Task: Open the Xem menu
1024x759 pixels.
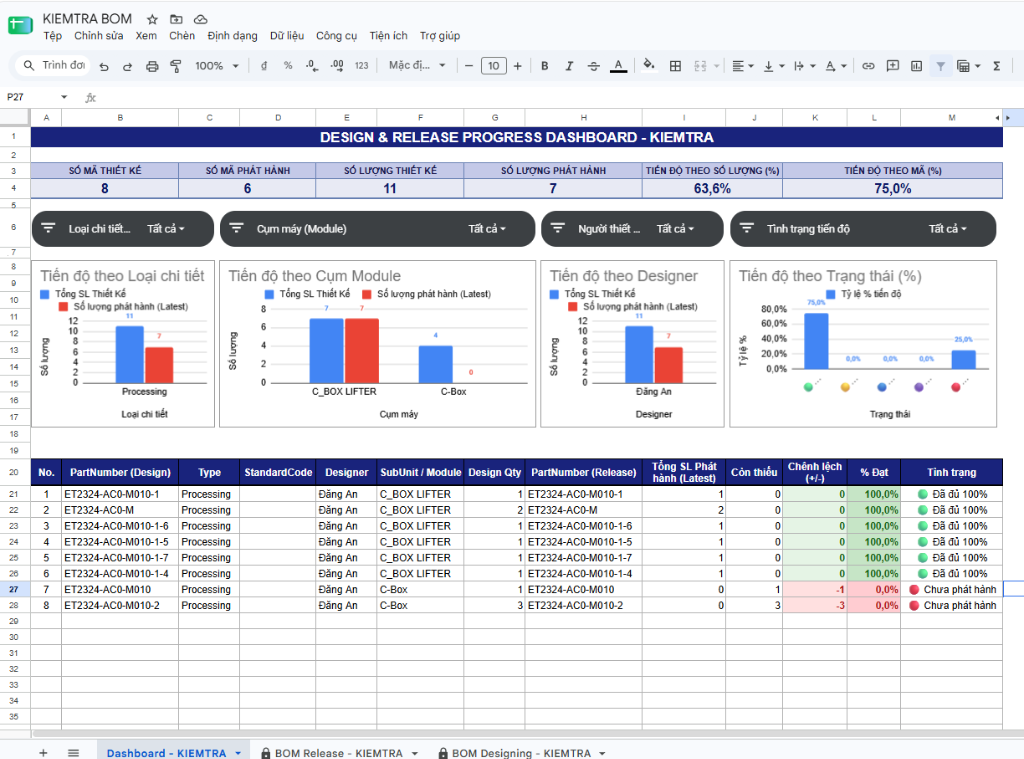Action: [x=146, y=36]
